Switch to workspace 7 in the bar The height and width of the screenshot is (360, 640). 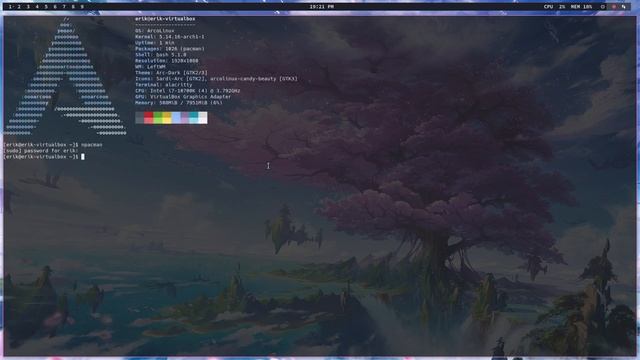[64, 7]
